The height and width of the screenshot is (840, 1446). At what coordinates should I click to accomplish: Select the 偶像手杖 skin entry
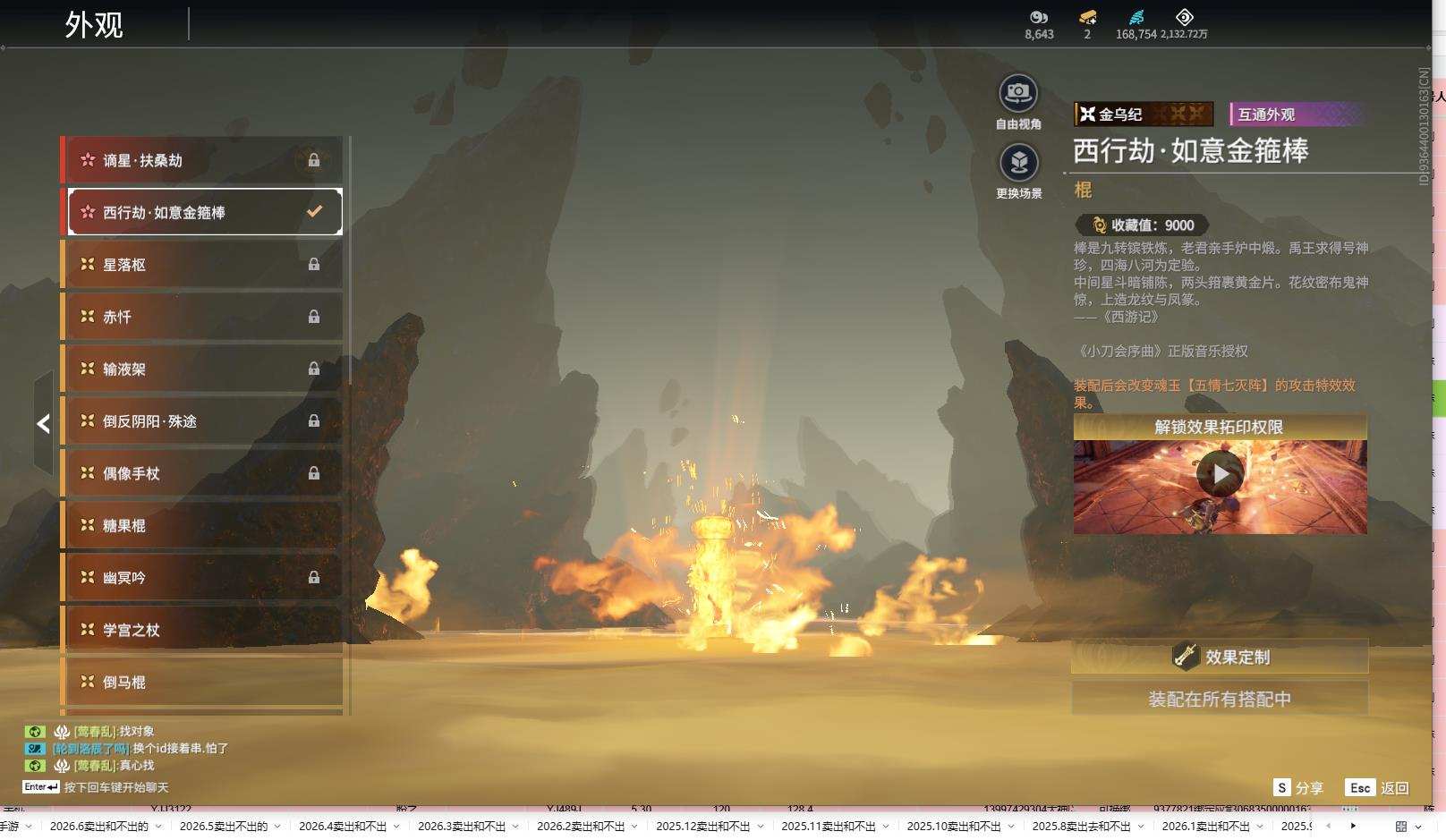[x=201, y=472]
